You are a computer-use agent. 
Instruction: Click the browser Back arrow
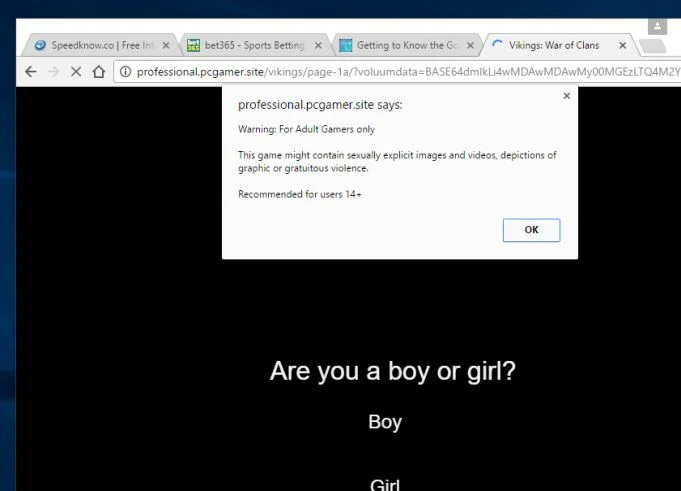pos(30,72)
